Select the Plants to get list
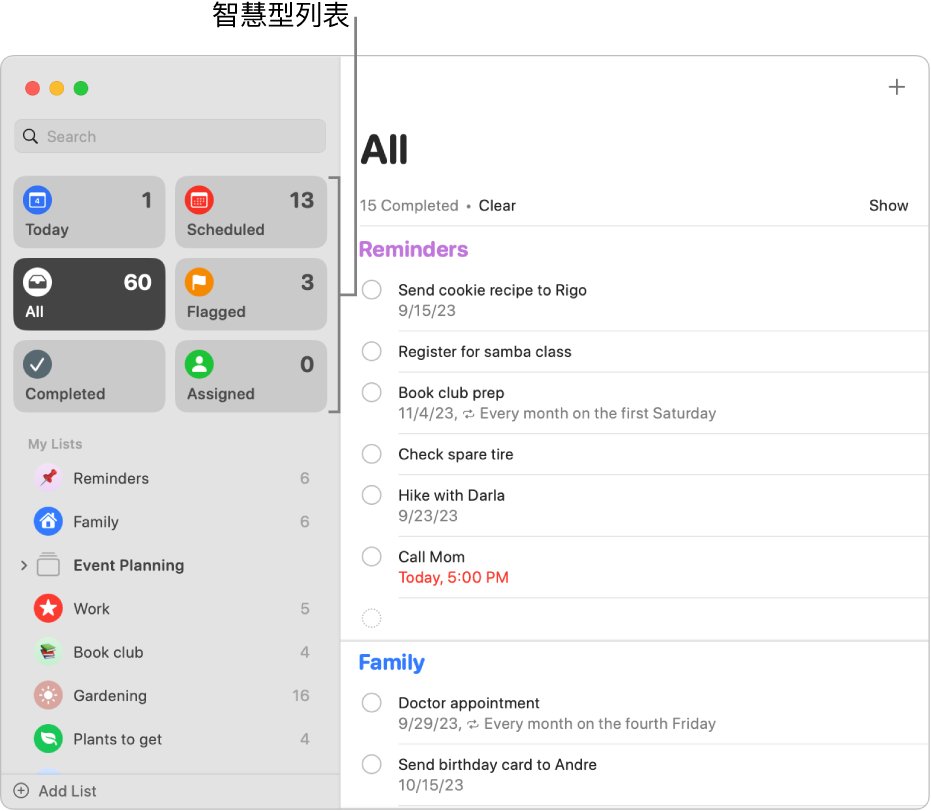This screenshot has width=931, height=811. coord(117,739)
